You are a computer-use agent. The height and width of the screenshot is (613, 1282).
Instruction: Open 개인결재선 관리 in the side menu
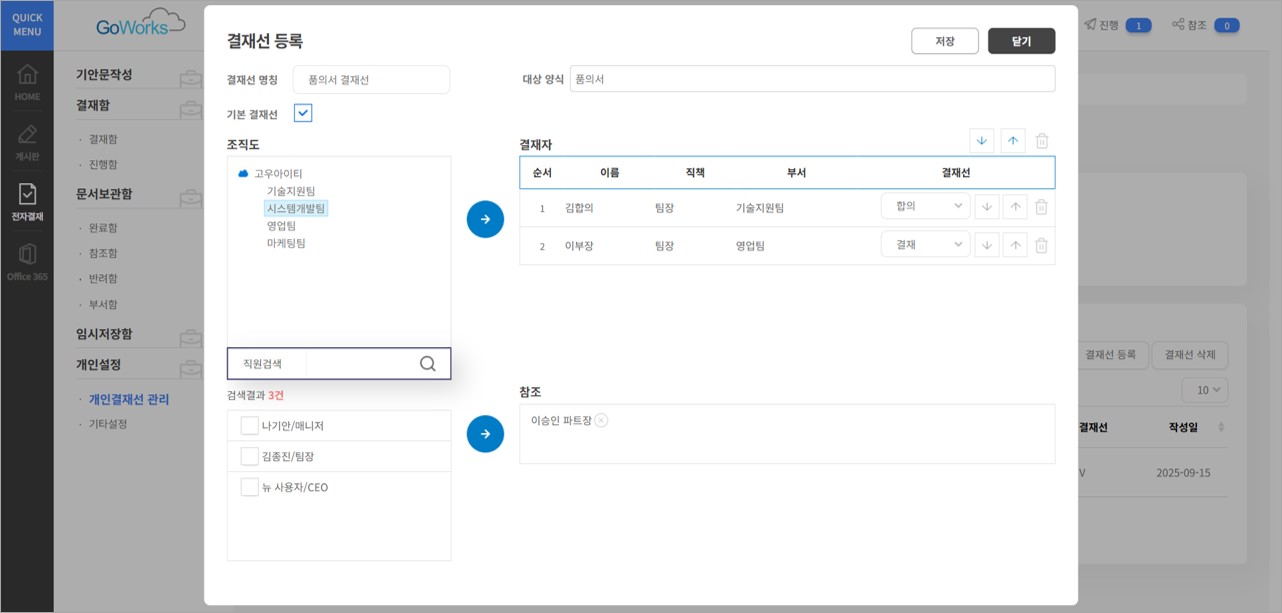[129, 399]
